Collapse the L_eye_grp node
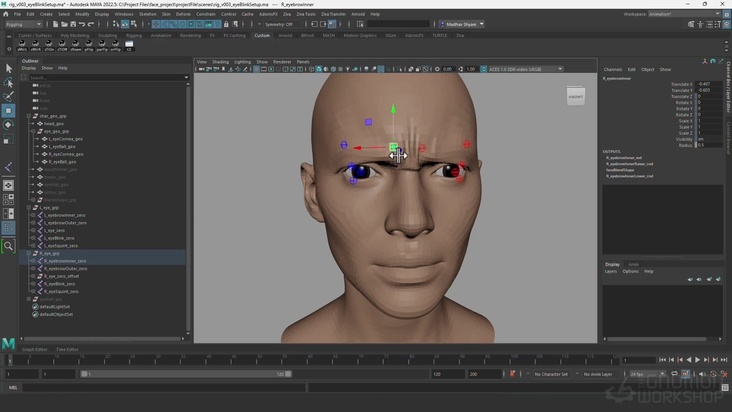732x412 pixels. click(29, 207)
